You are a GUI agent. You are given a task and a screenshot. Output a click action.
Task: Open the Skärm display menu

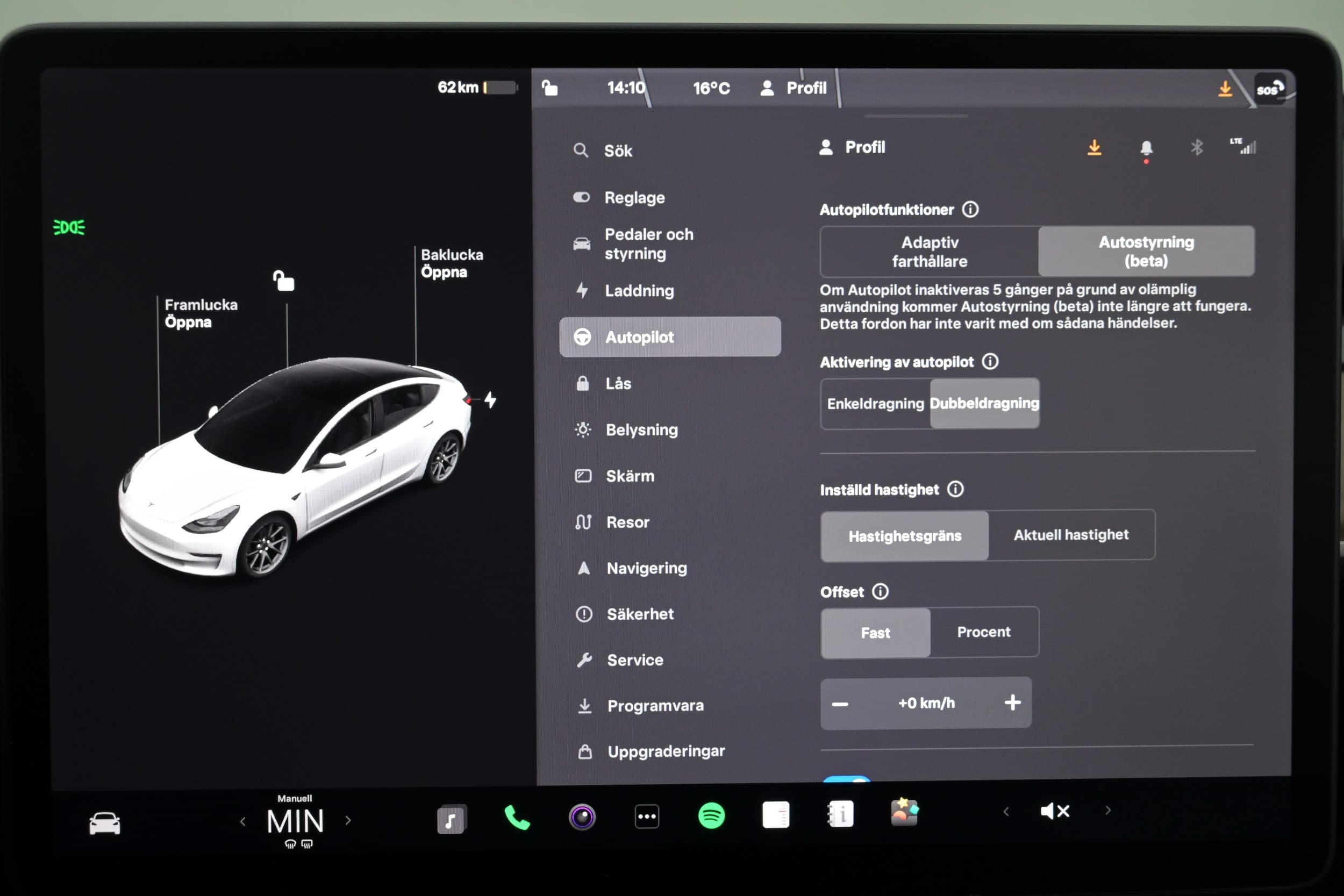coord(615,476)
